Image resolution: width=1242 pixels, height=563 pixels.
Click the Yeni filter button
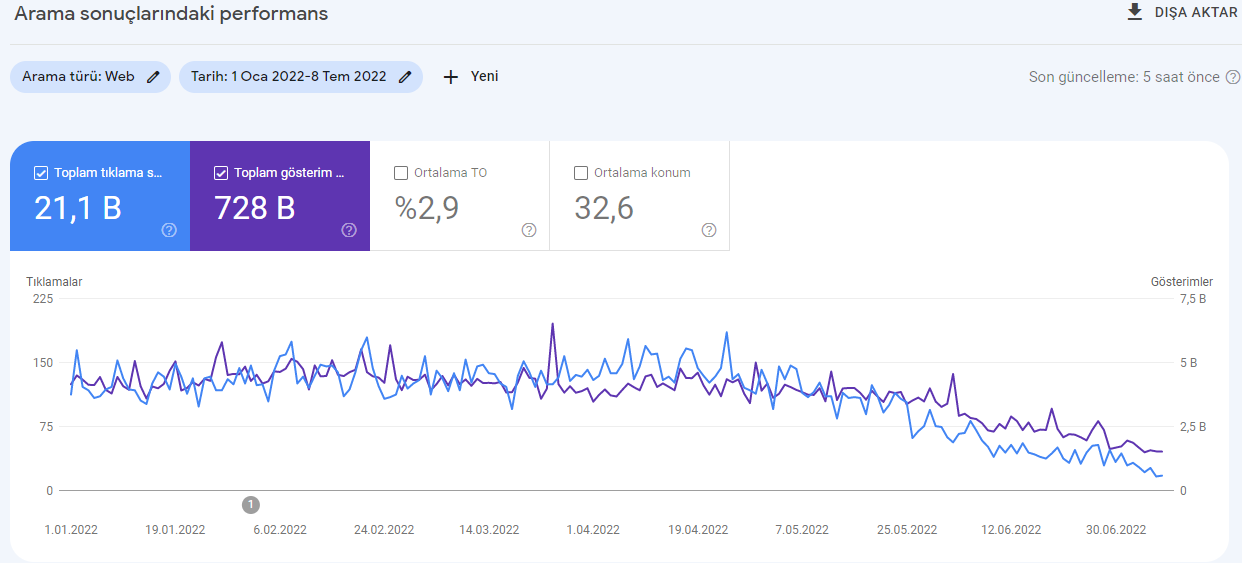(x=470, y=77)
